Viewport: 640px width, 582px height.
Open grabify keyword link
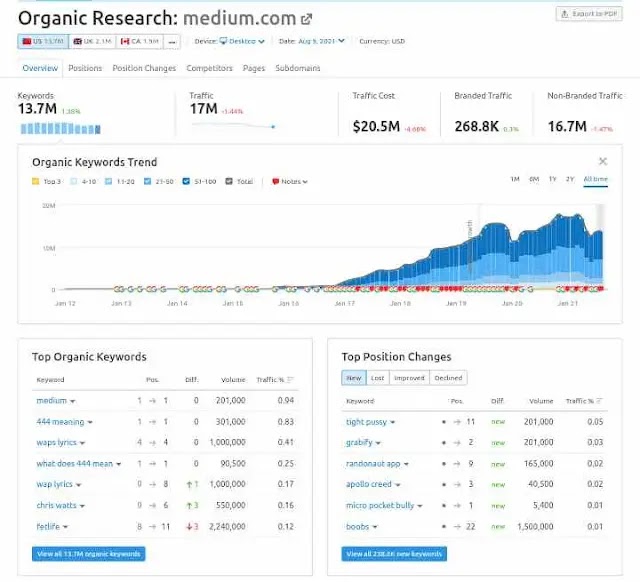tap(359, 442)
